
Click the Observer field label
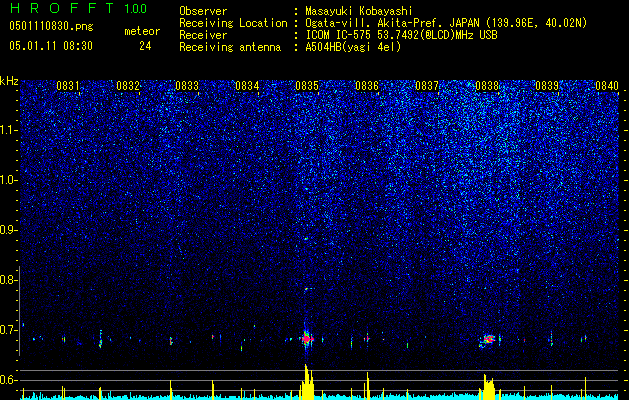coord(203,11)
